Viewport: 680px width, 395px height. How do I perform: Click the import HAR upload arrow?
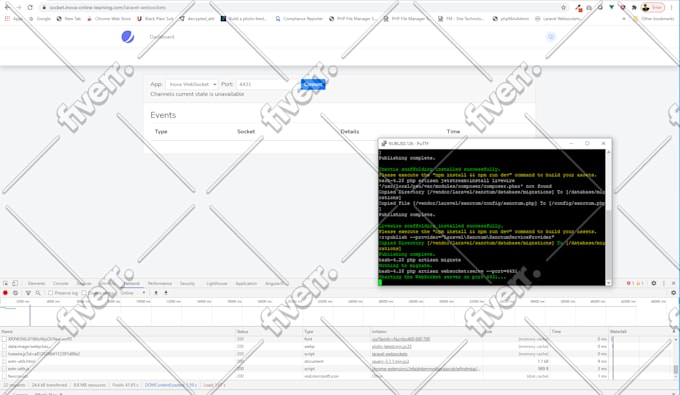click(x=156, y=293)
